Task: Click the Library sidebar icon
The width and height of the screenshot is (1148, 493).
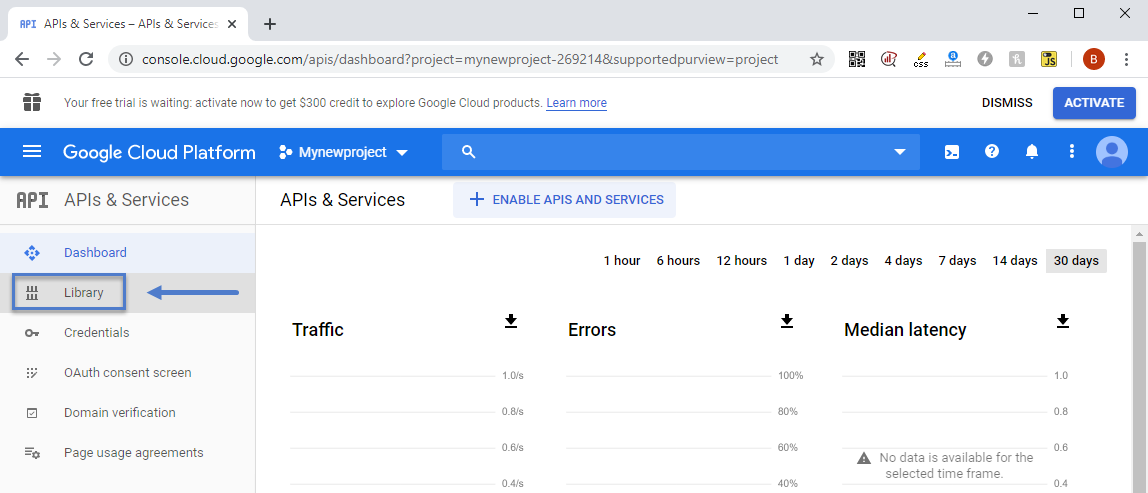Action: pos(32,293)
